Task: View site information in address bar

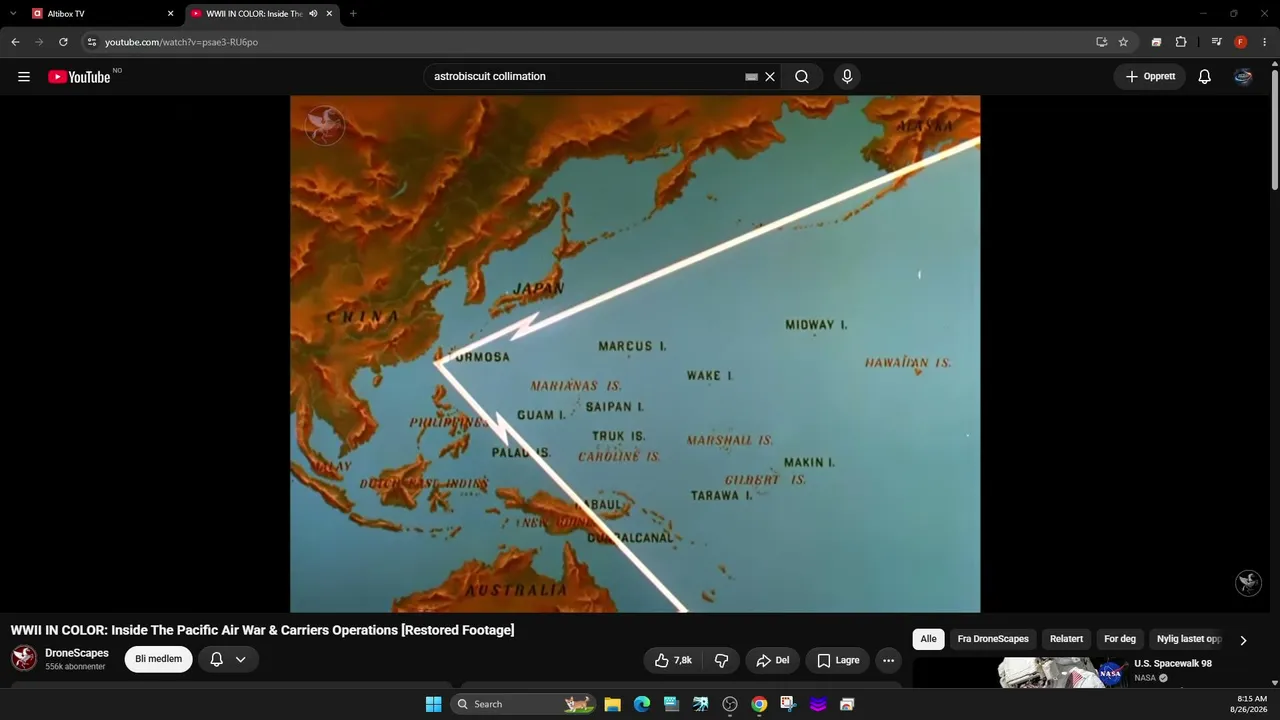Action: pos(91,42)
